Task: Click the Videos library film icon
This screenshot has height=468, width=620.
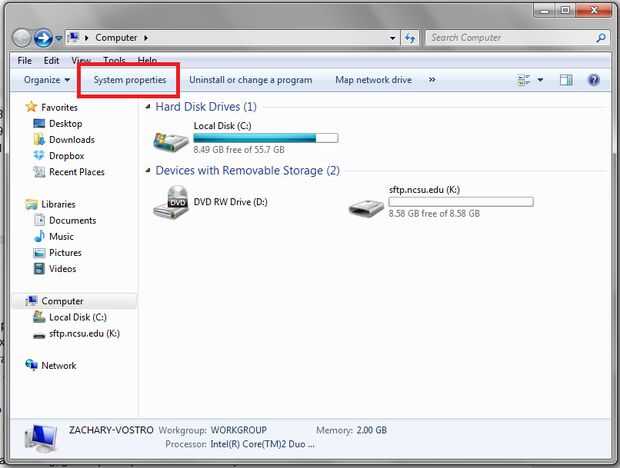Action: point(39,269)
